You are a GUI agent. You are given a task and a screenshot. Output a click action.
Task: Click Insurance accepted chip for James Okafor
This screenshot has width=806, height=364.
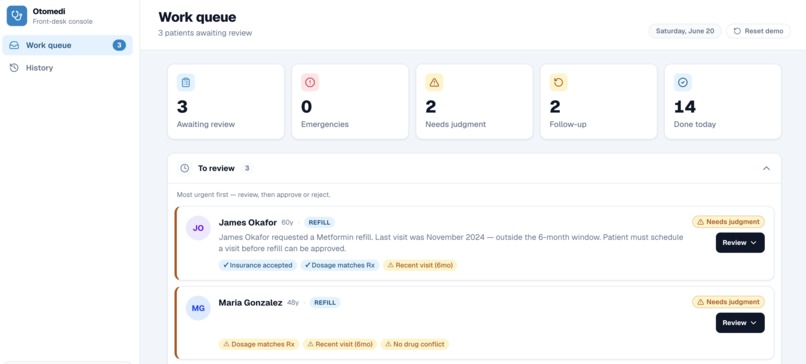[258, 265]
